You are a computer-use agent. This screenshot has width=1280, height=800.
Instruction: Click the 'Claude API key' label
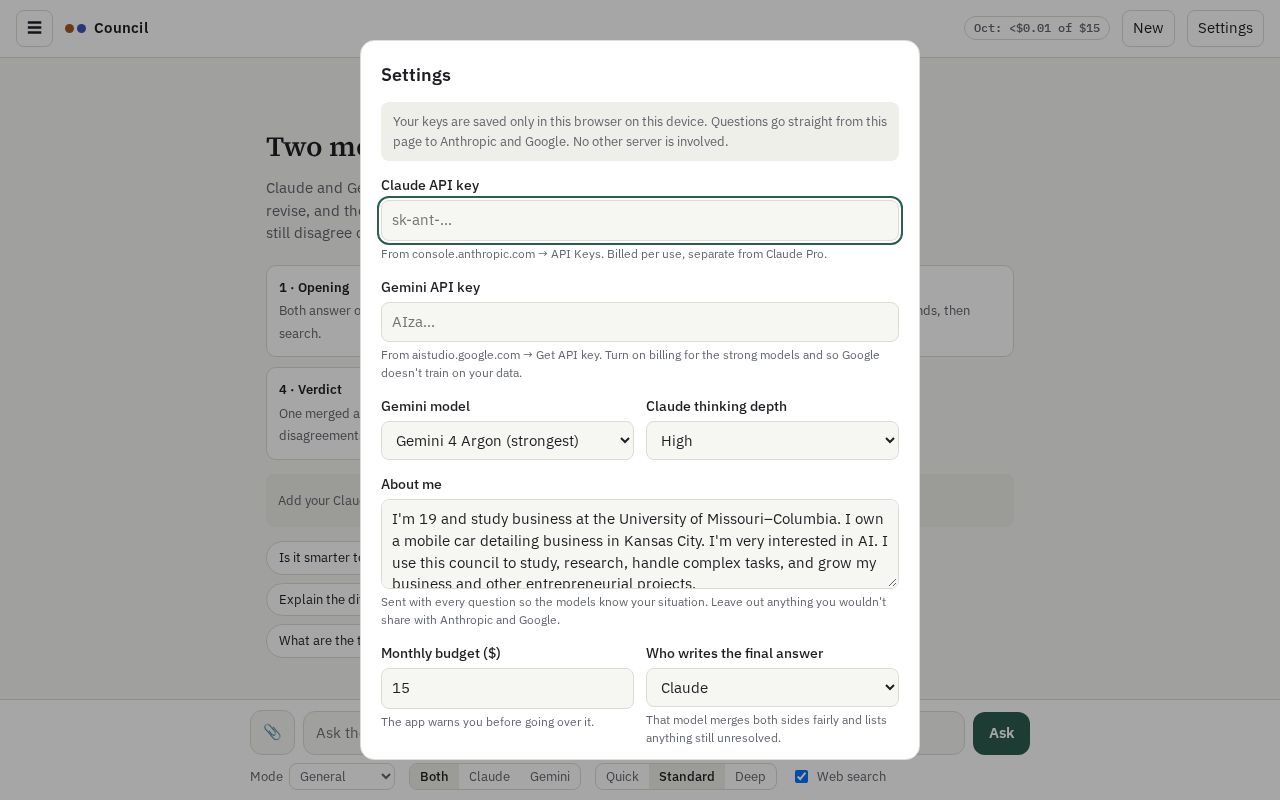point(430,185)
